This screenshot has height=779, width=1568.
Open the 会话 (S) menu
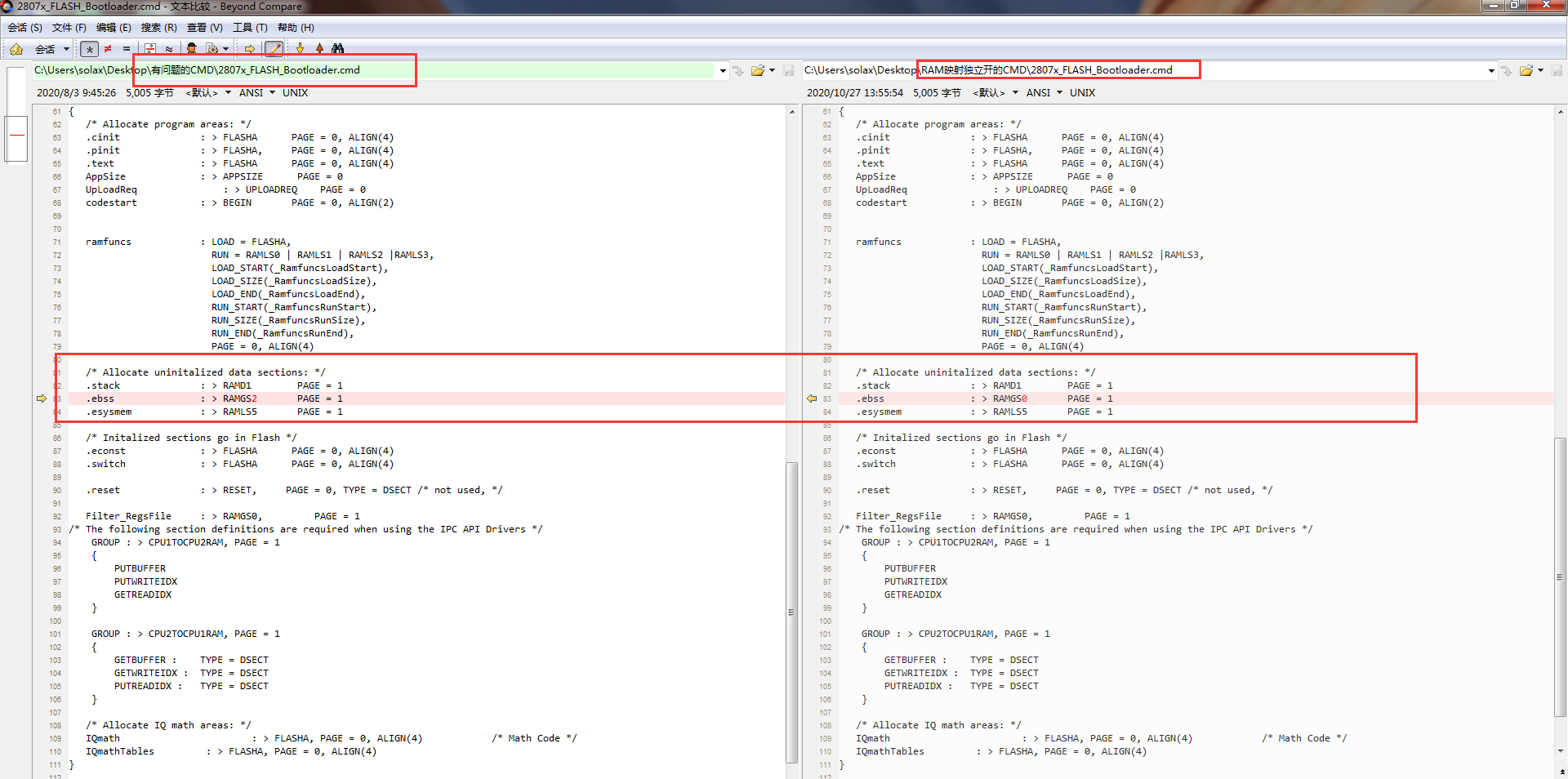click(x=24, y=28)
